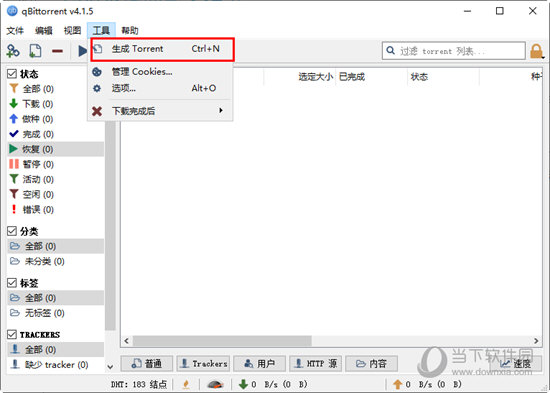Switch to the Trackers tab
This screenshot has height=393, width=550.
203,364
